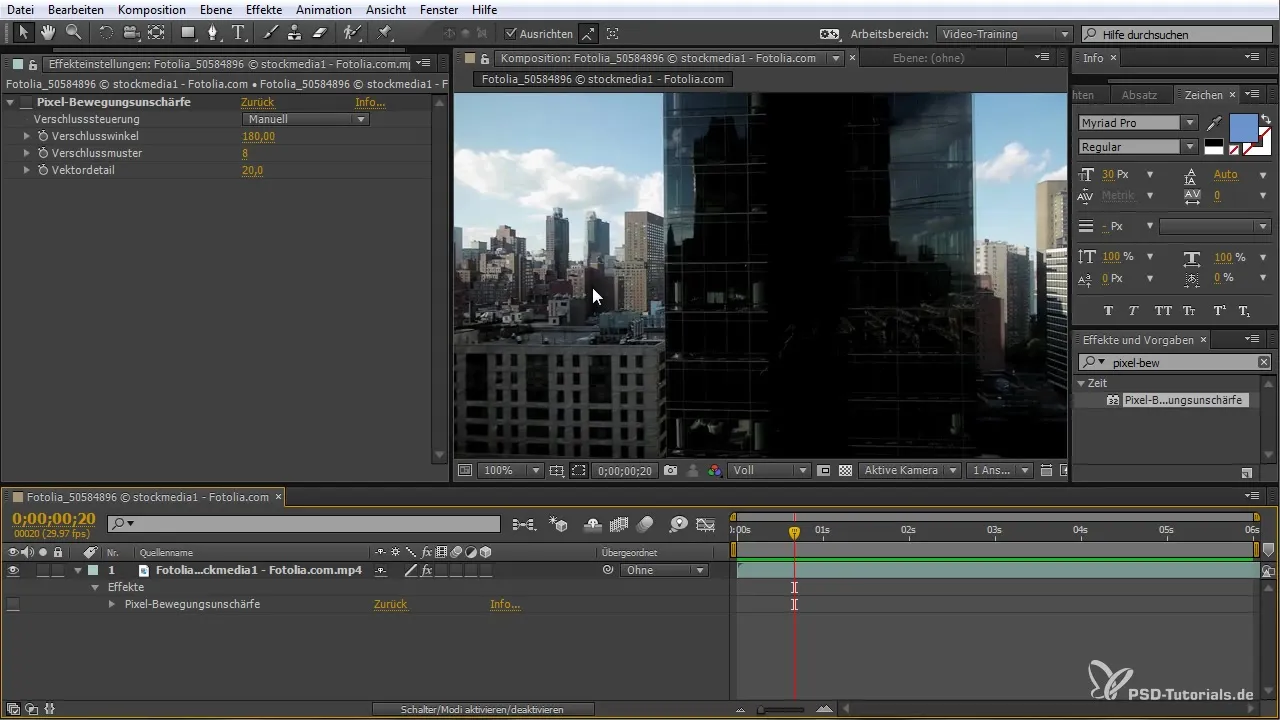
Task: Select the Eraser tool
Action: coord(319,33)
